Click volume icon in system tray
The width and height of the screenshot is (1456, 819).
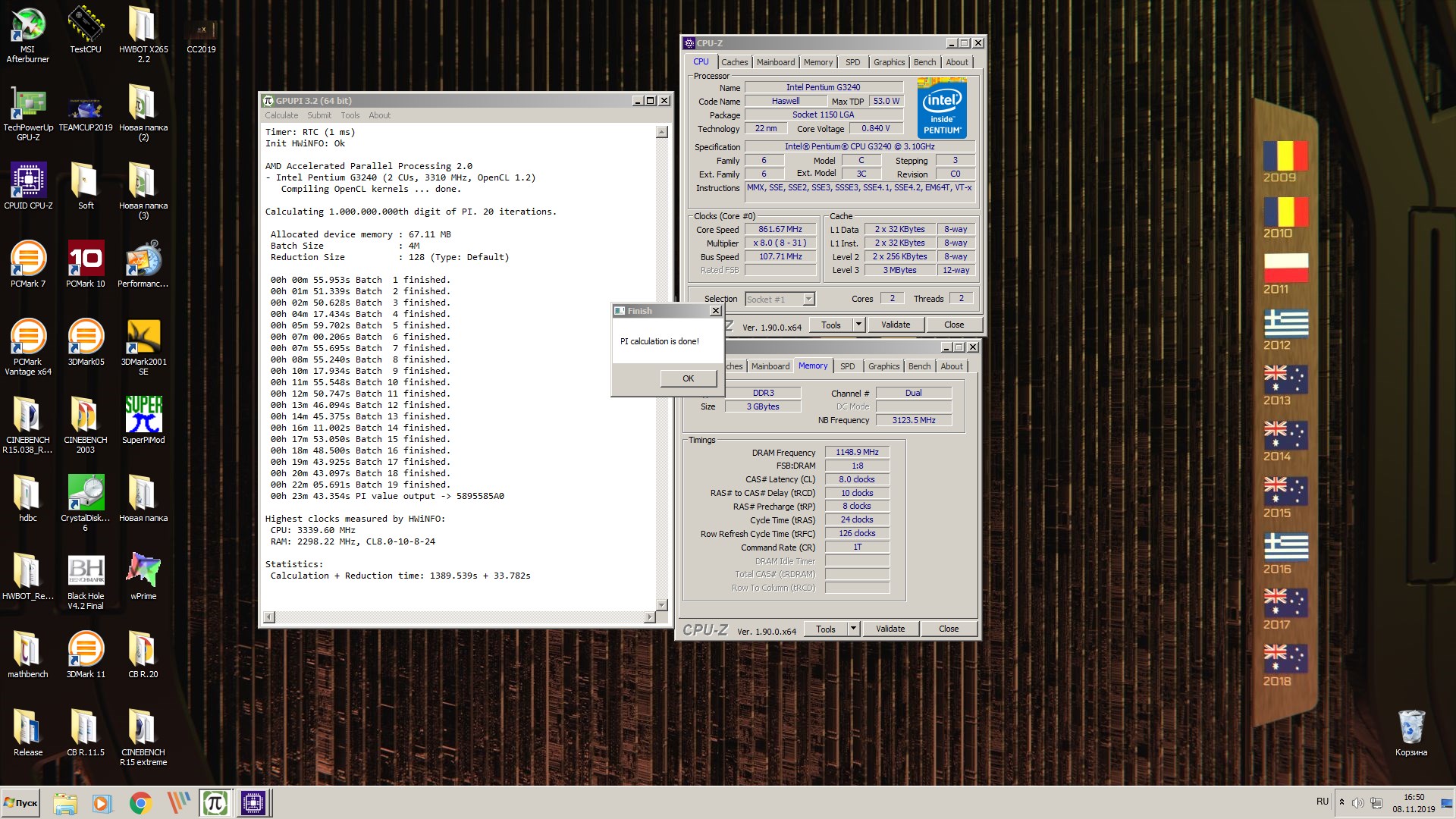(x=1358, y=803)
